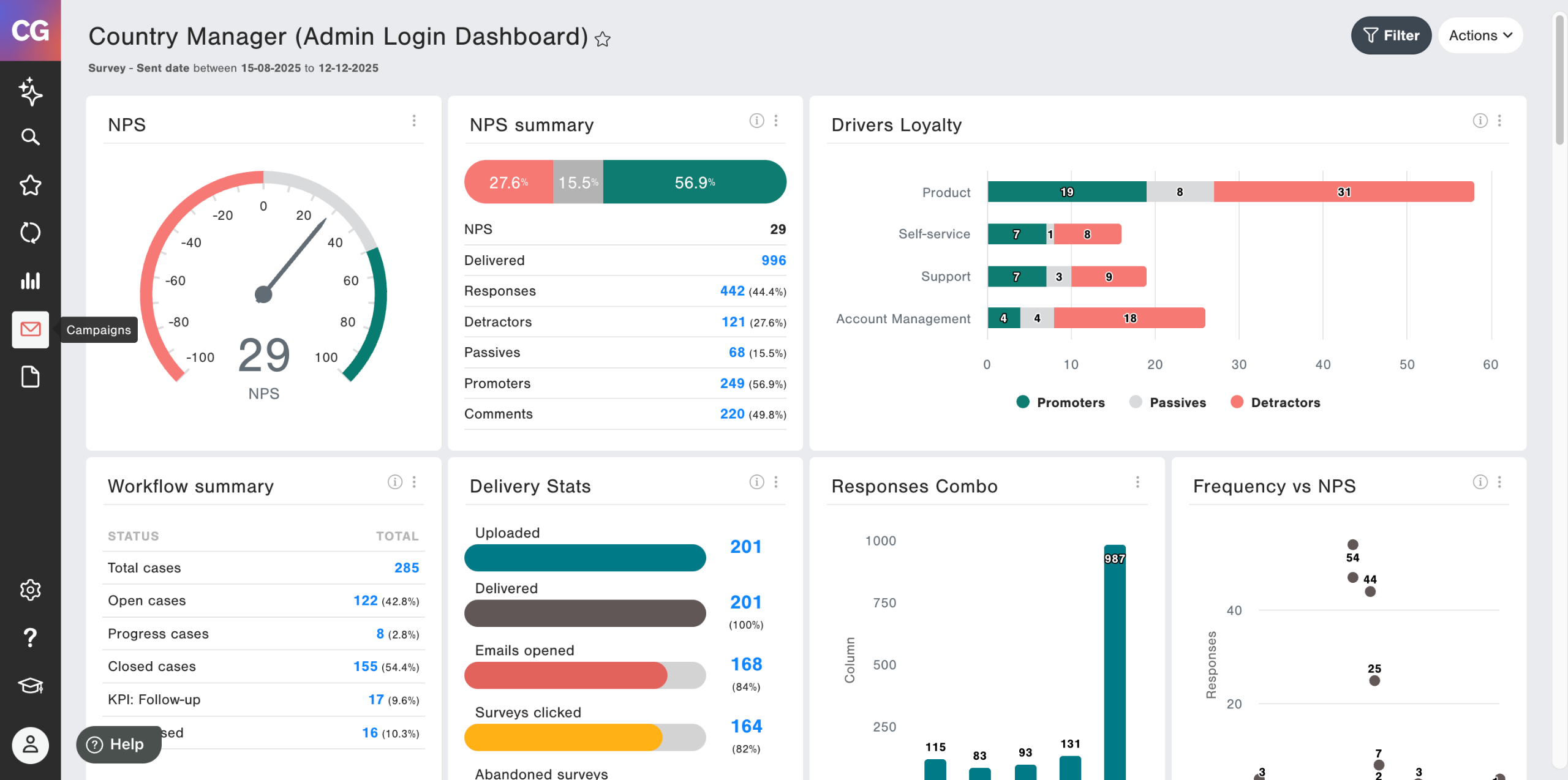The image size is (1568, 780).
Task: Open the user profile avatar icon
Action: 30,745
